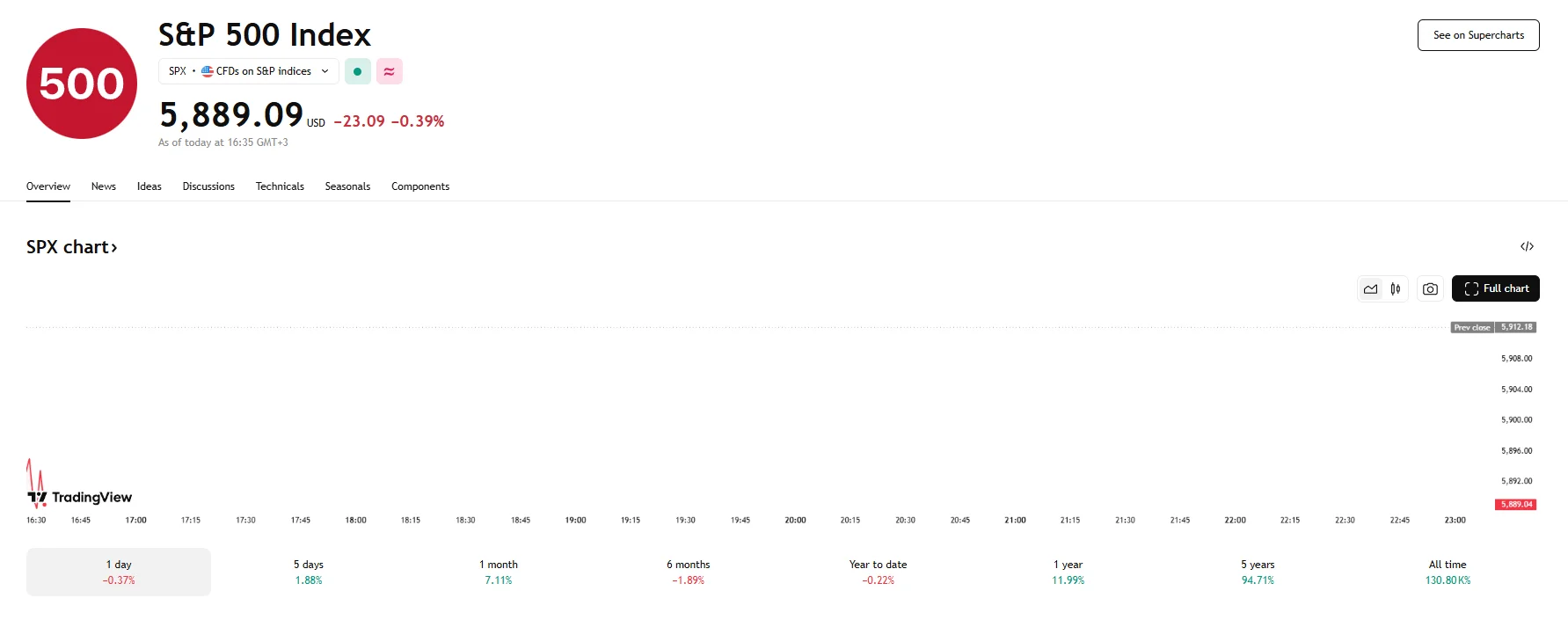Screen dimensions: 1568x620
Task: Click the Full chart button
Action: (x=1495, y=288)
